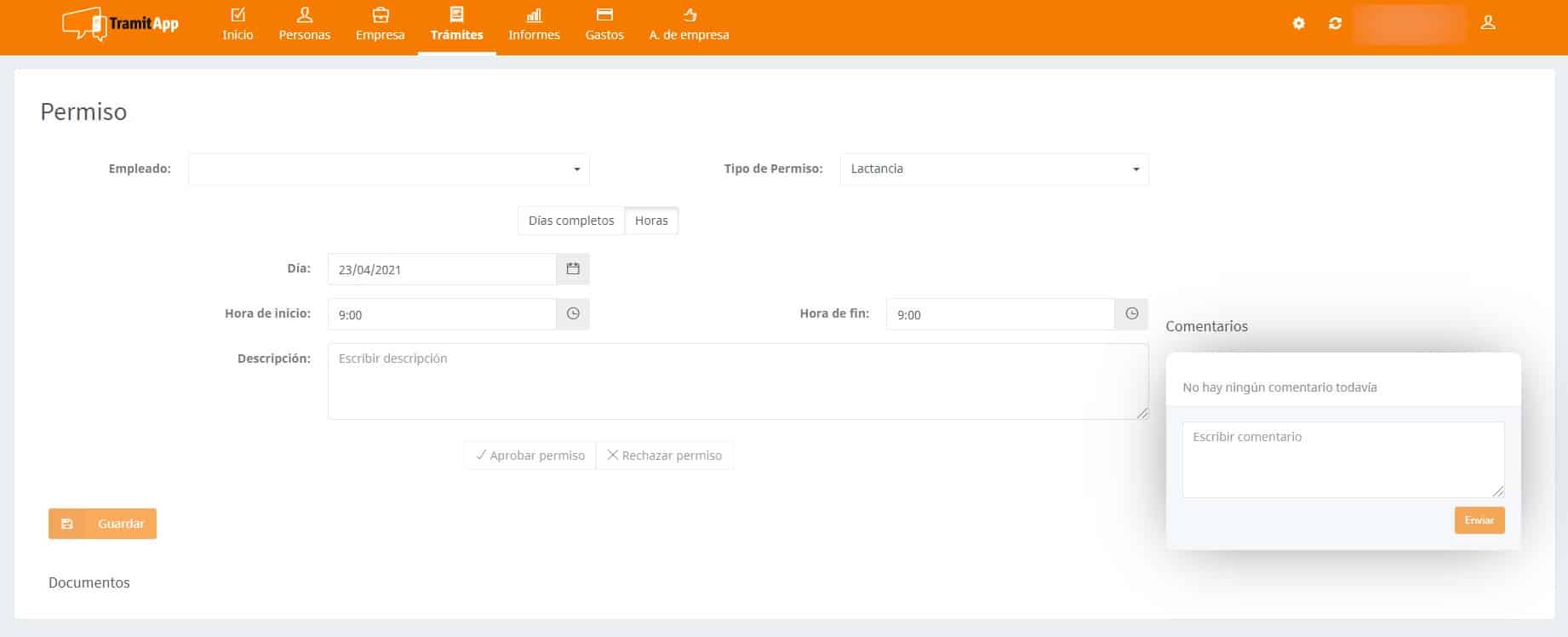Open the calendar picker icon

(573, 269)
